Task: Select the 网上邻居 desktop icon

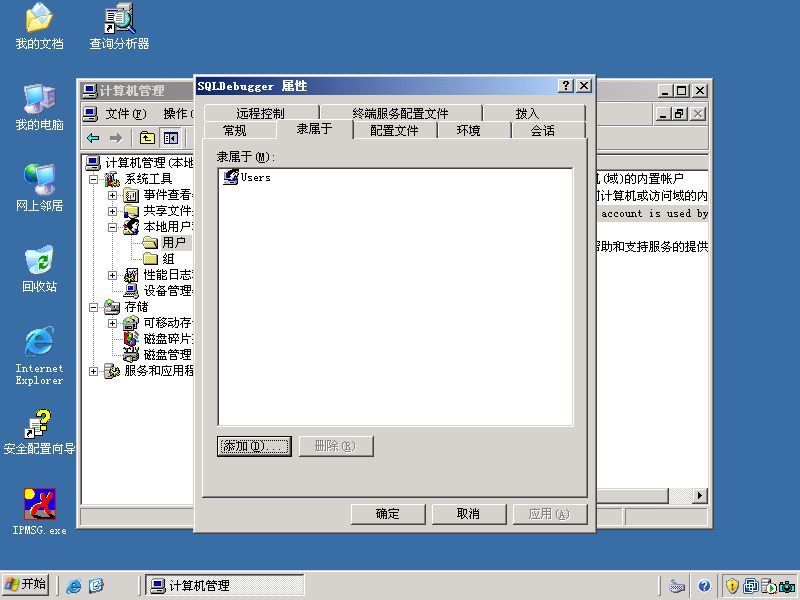Action: point(39,188)
